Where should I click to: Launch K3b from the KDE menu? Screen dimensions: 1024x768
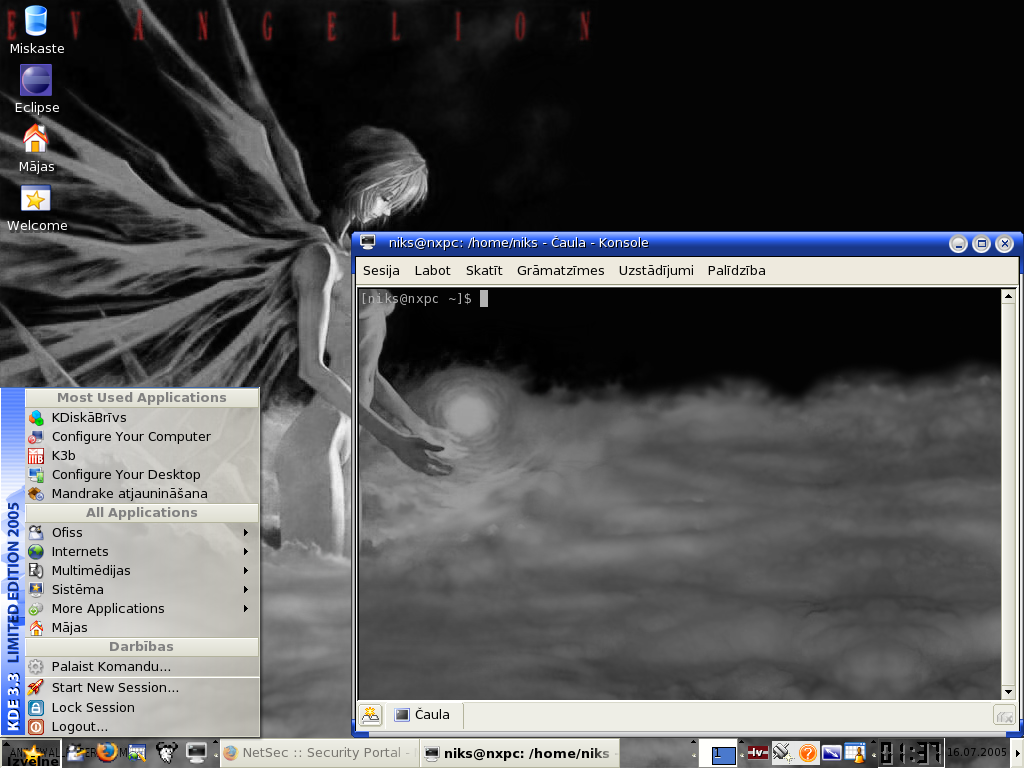[142, 455]
